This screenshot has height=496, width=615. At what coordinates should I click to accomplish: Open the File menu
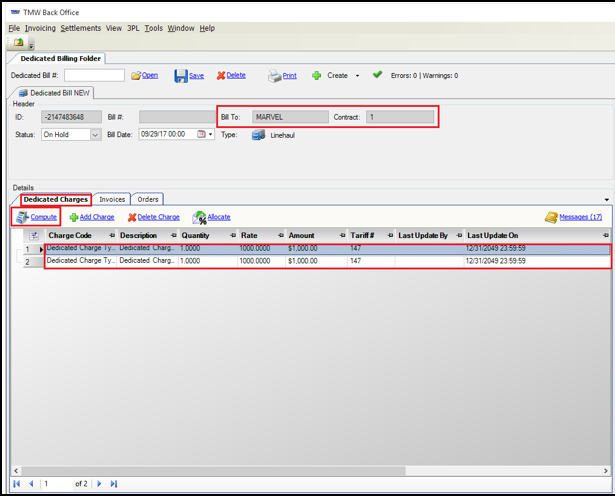14,28
